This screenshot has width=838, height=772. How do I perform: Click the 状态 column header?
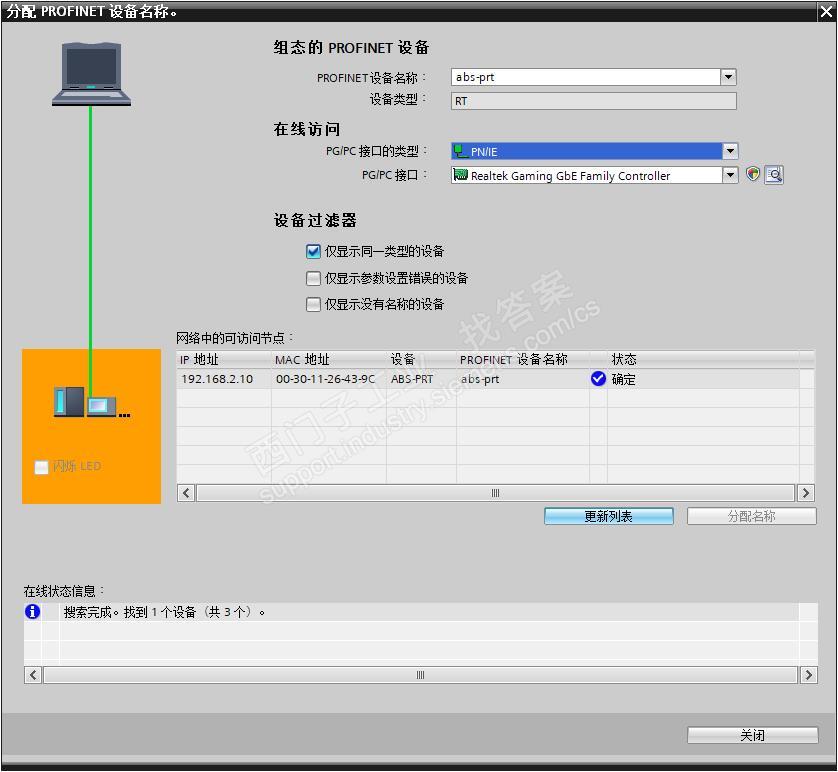[x=703, y=360]
